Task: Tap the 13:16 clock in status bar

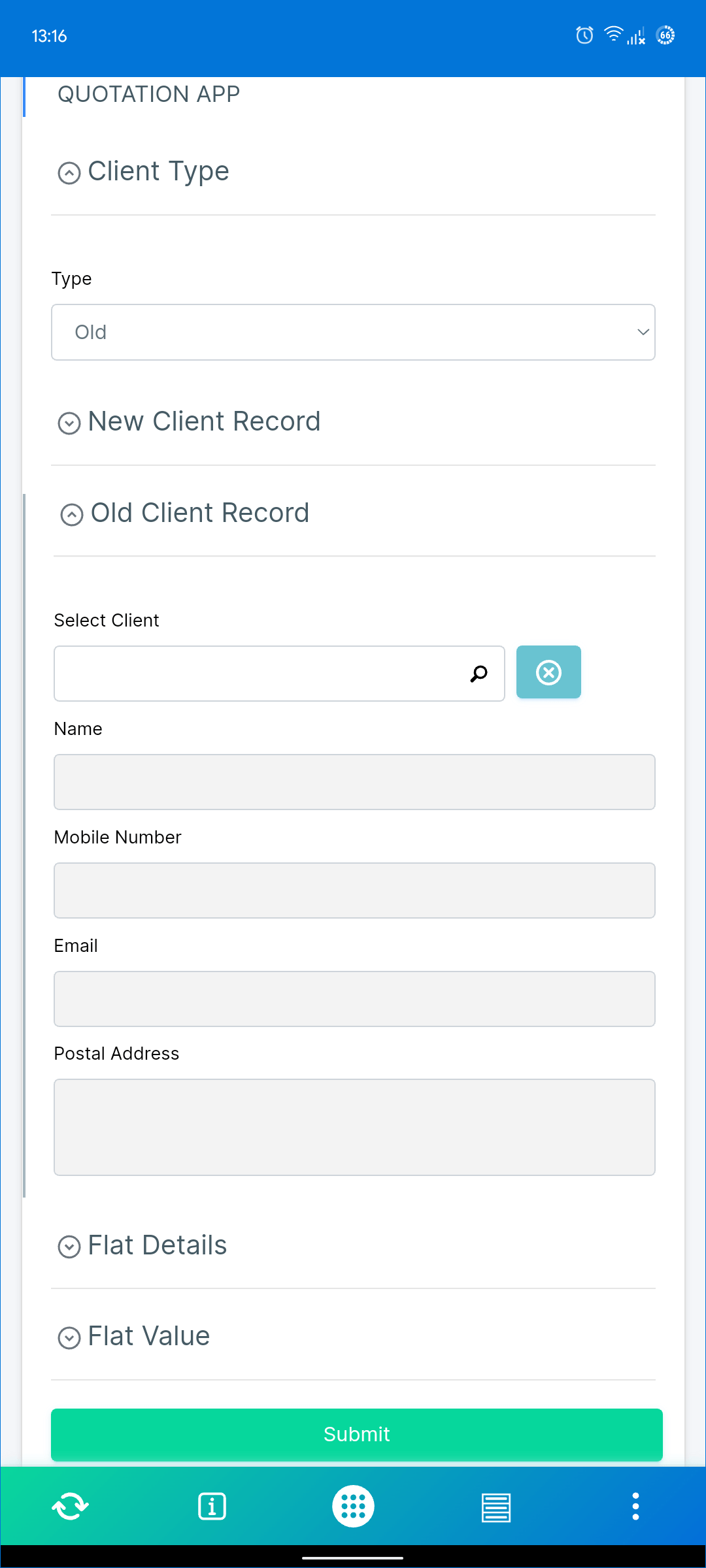Action: pos(50,36)
